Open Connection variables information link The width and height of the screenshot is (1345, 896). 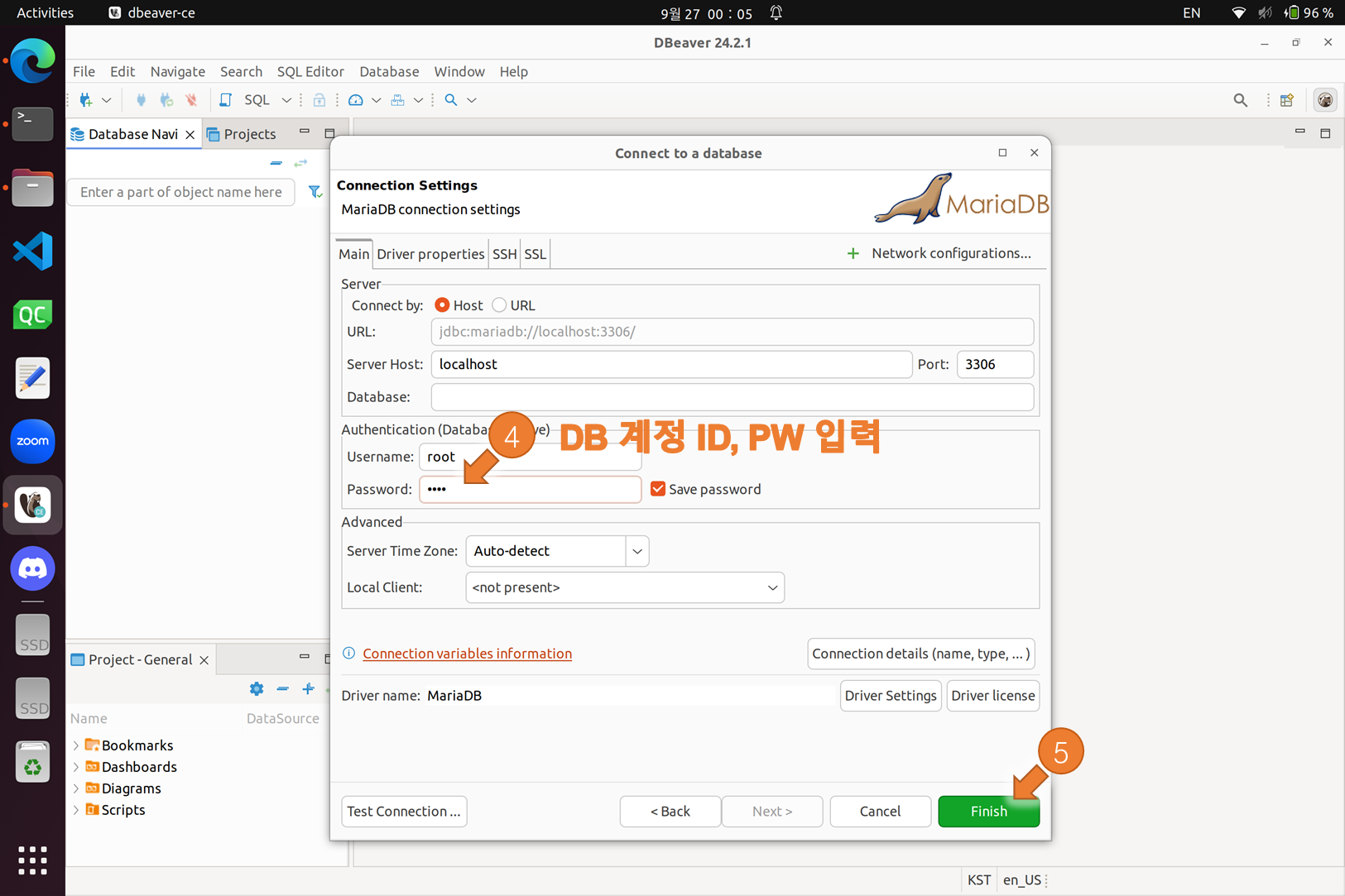tap(467, 654)
